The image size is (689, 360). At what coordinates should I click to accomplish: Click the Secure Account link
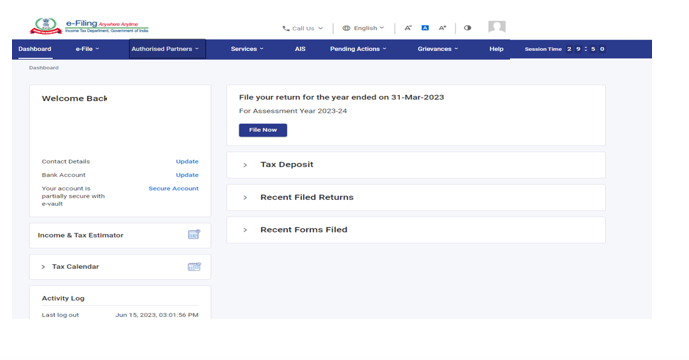174,188
